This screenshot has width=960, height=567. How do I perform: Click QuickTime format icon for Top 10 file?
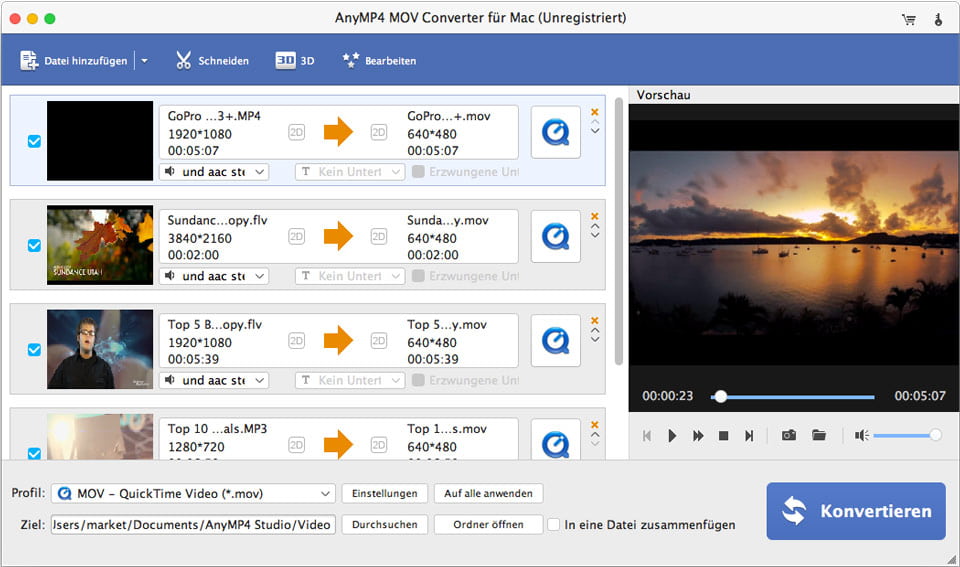[x=555, y=440]
